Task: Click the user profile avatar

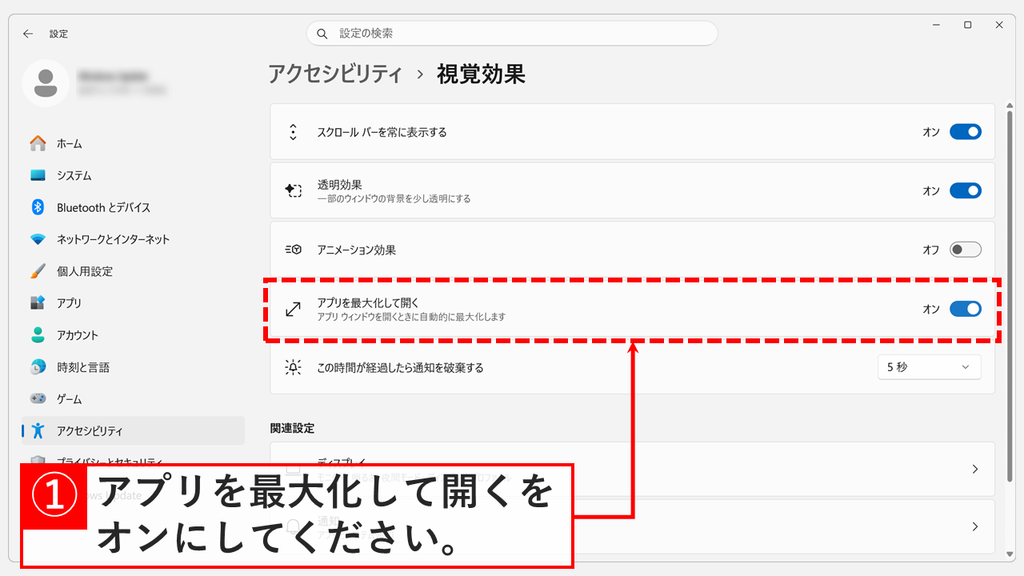Action: click(x=46, y=84)
